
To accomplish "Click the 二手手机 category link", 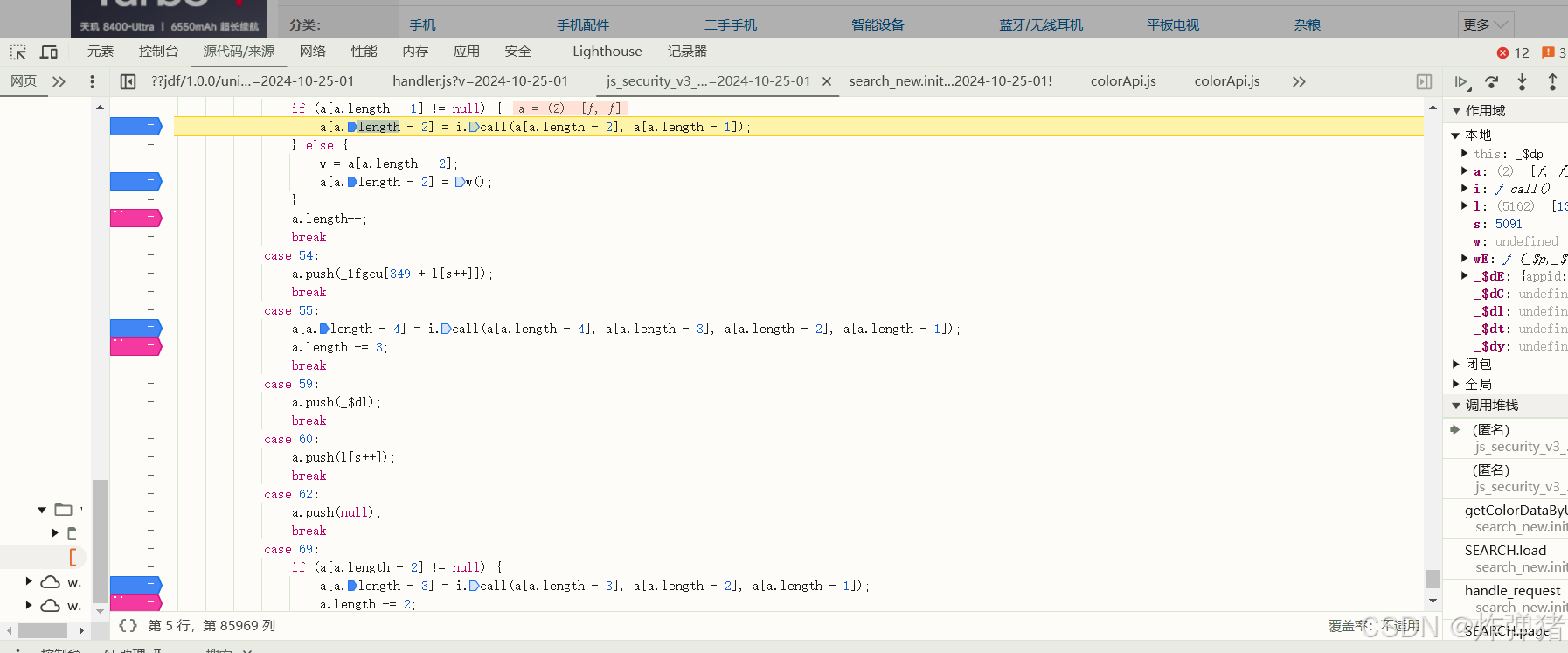I will click(x=731, y=24).
